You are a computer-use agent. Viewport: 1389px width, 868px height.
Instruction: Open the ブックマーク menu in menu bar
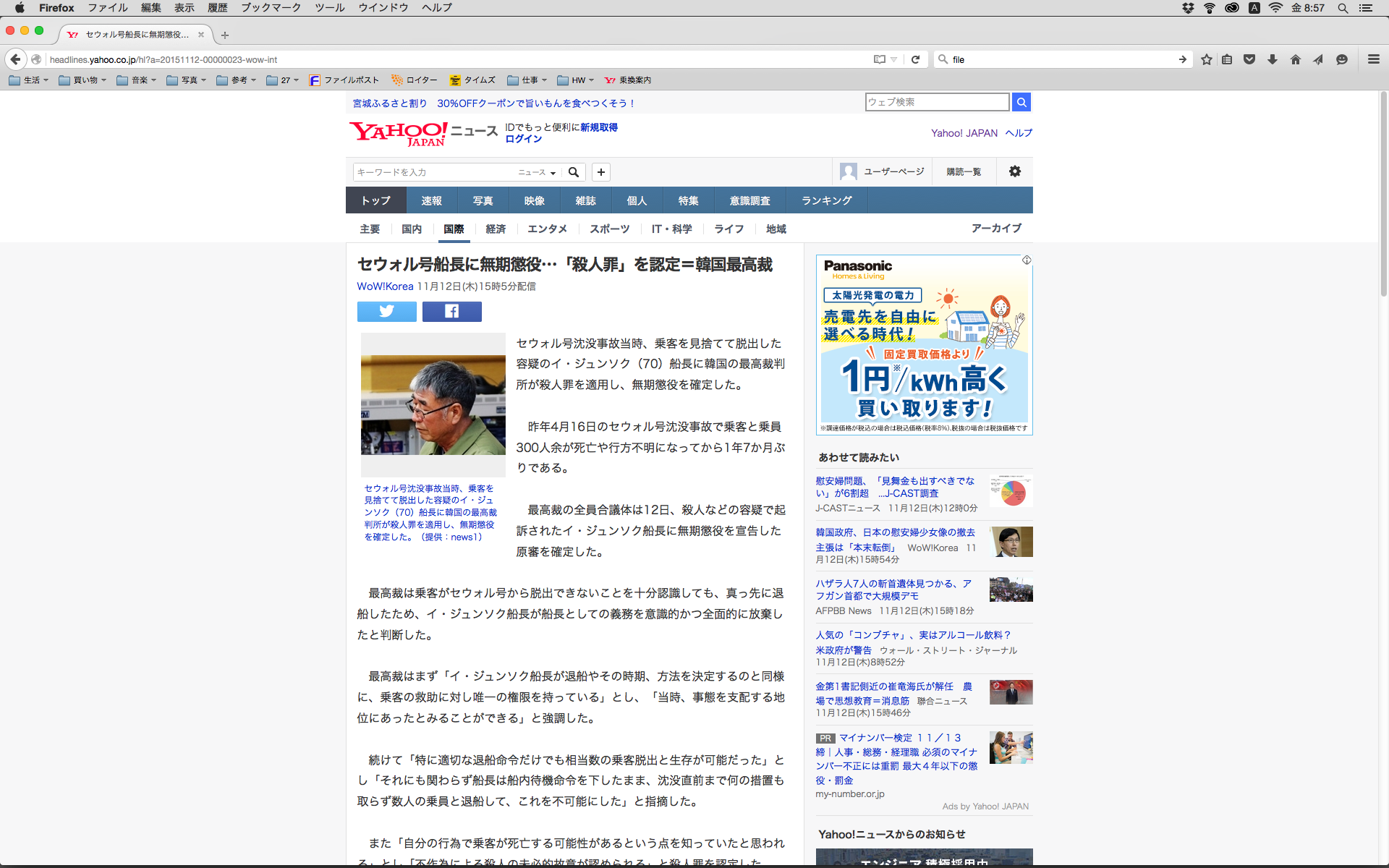coord(271,8)
